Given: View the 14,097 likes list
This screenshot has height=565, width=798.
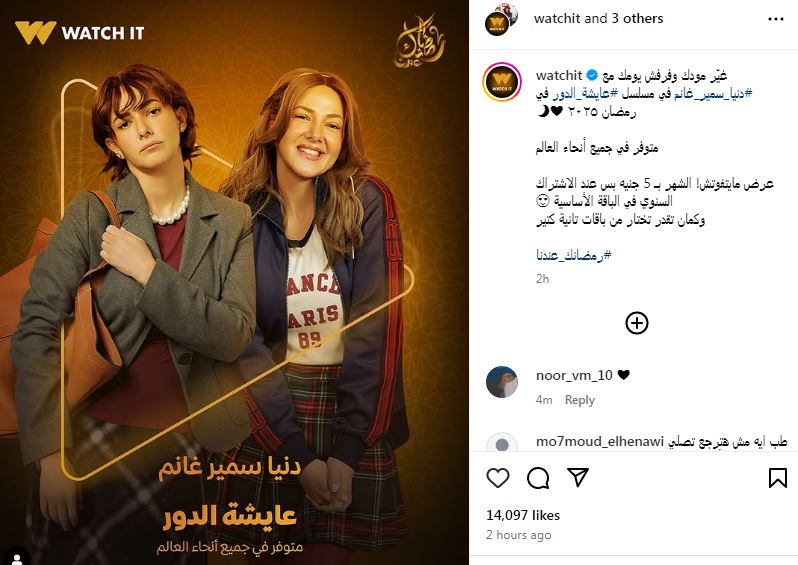Looking at the screenshot, I should click(x=523, y=515).
